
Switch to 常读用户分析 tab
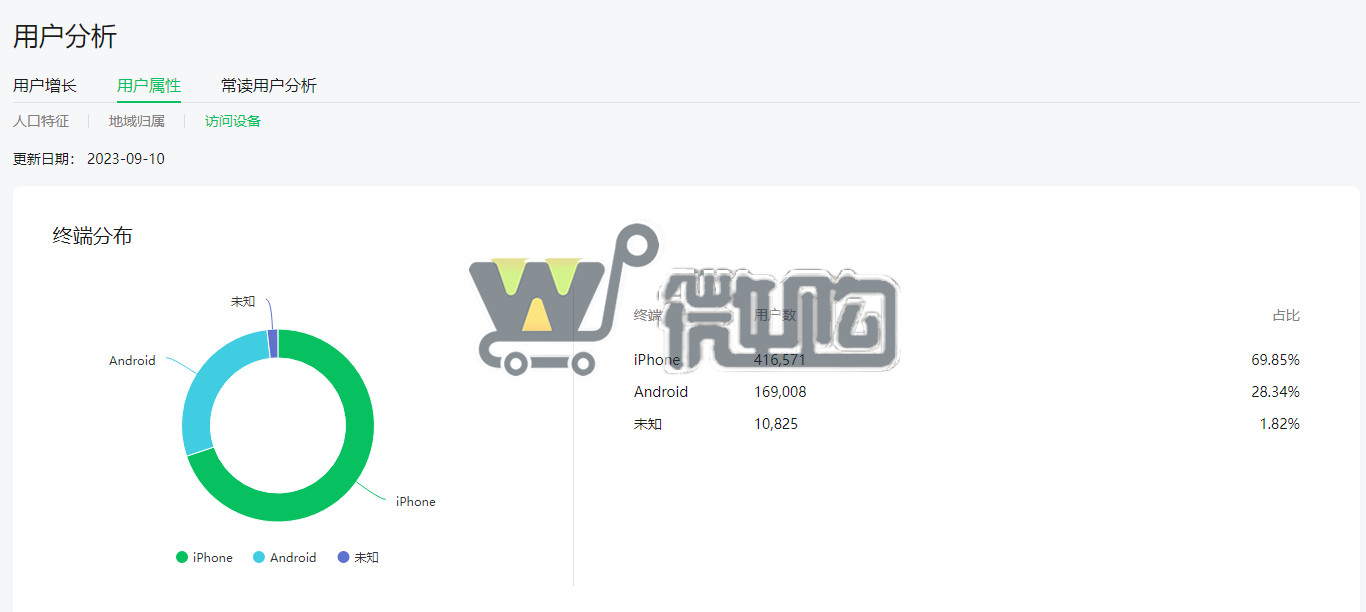coord(269,86)
